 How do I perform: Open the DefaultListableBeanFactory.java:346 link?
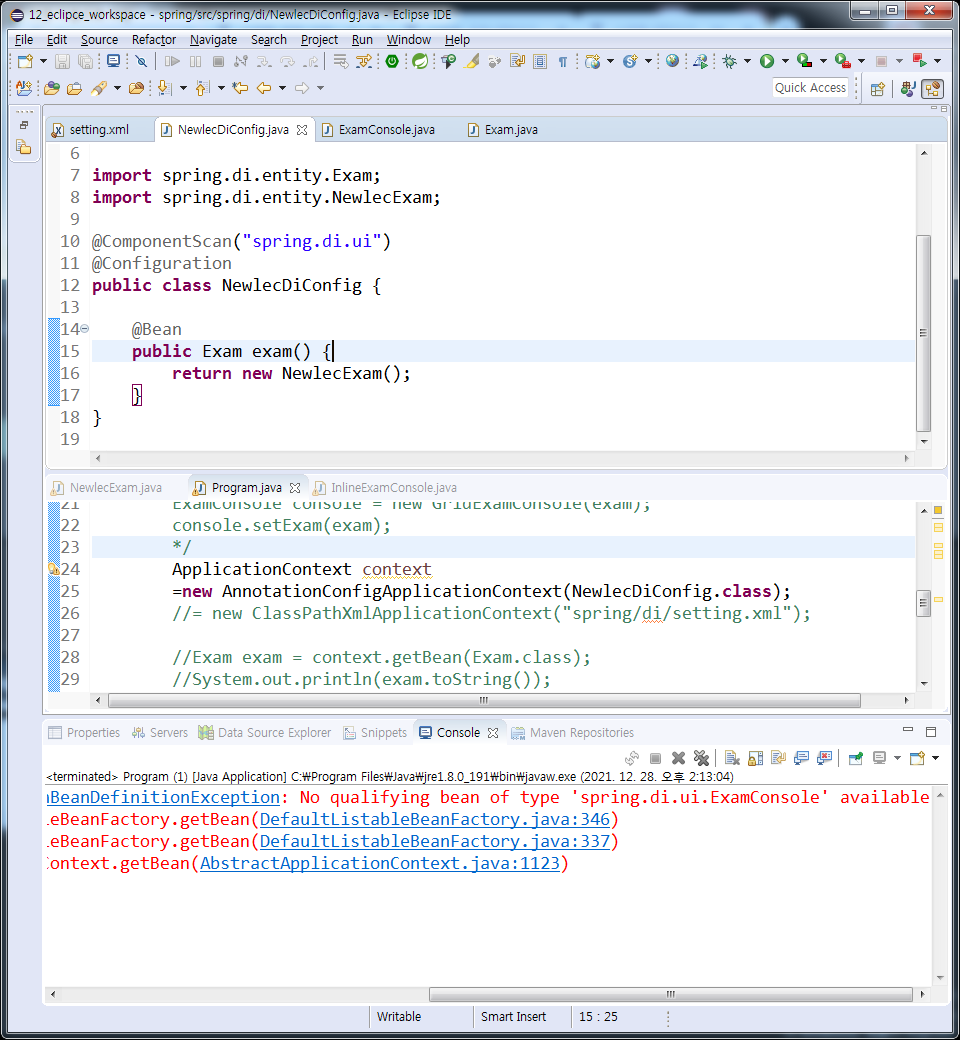(x=435, y=820)
